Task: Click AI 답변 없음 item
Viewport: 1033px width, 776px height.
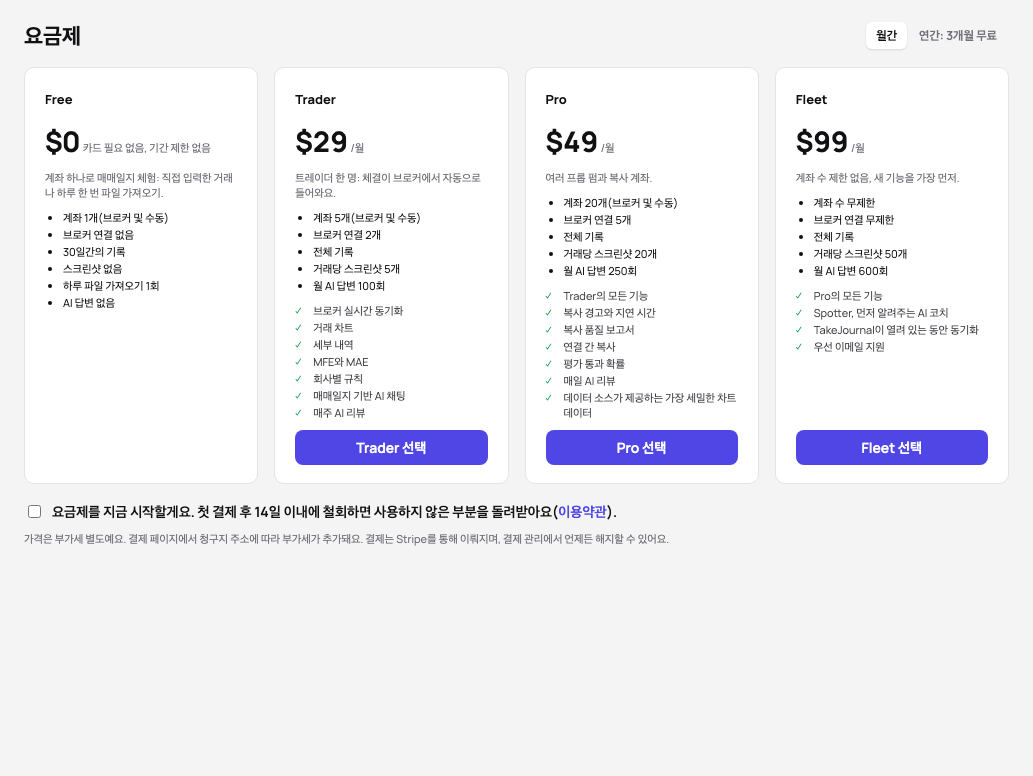Action: click(x=89, y=303)
